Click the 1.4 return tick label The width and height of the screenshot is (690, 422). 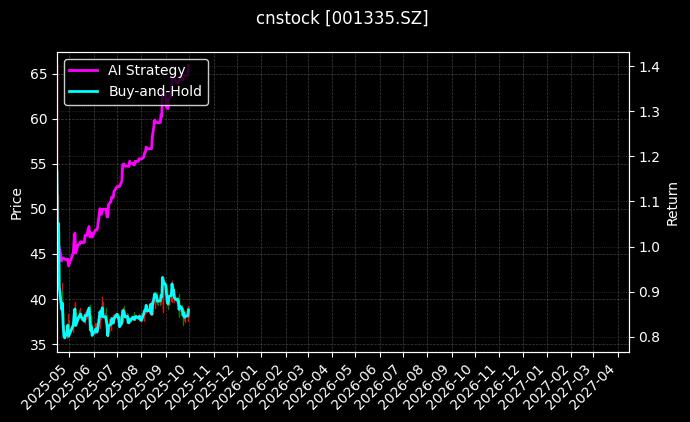(x=649, y=67)
